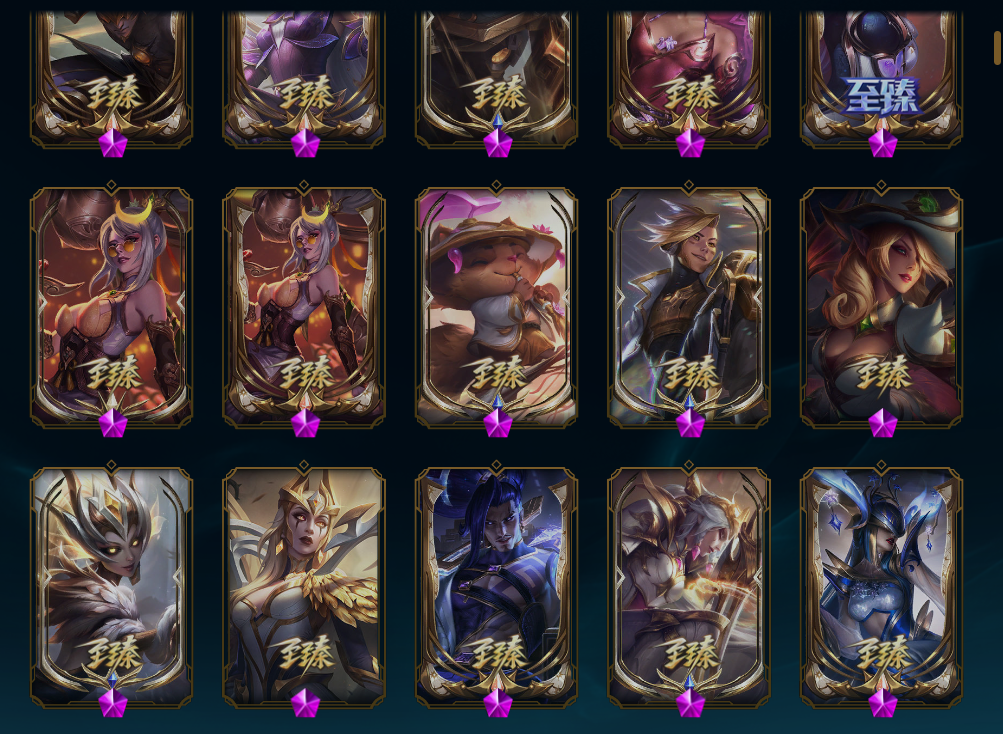The width and height of the screenshot is (1003, 734).
Task: Click the gold vertical scrollbar handle
Action: (997, 47)
